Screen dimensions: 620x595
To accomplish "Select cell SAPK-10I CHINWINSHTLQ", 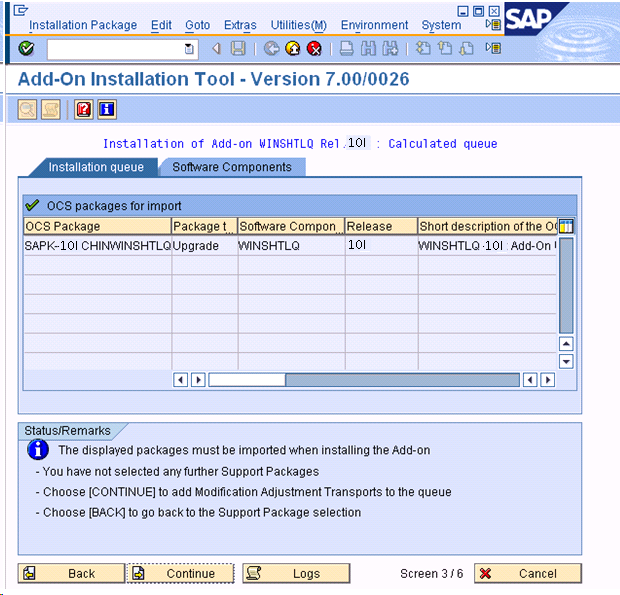I will (97, 246).
